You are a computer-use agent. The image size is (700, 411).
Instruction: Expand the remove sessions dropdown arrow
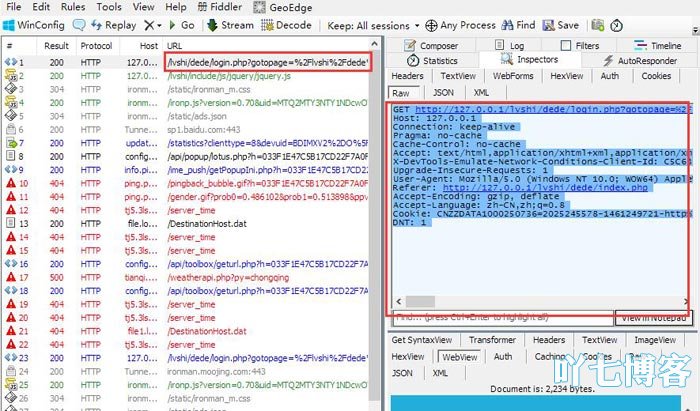159,26
